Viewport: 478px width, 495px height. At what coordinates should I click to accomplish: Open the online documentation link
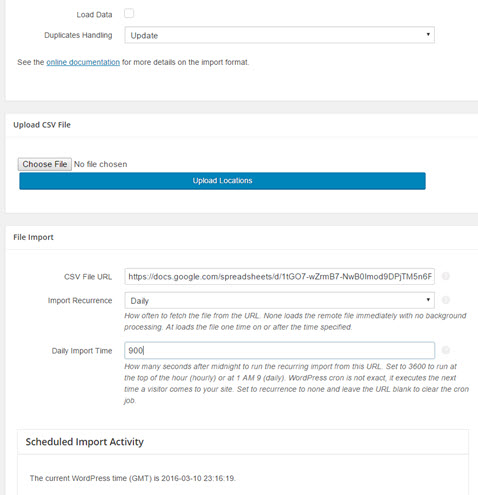coord(83,62)
